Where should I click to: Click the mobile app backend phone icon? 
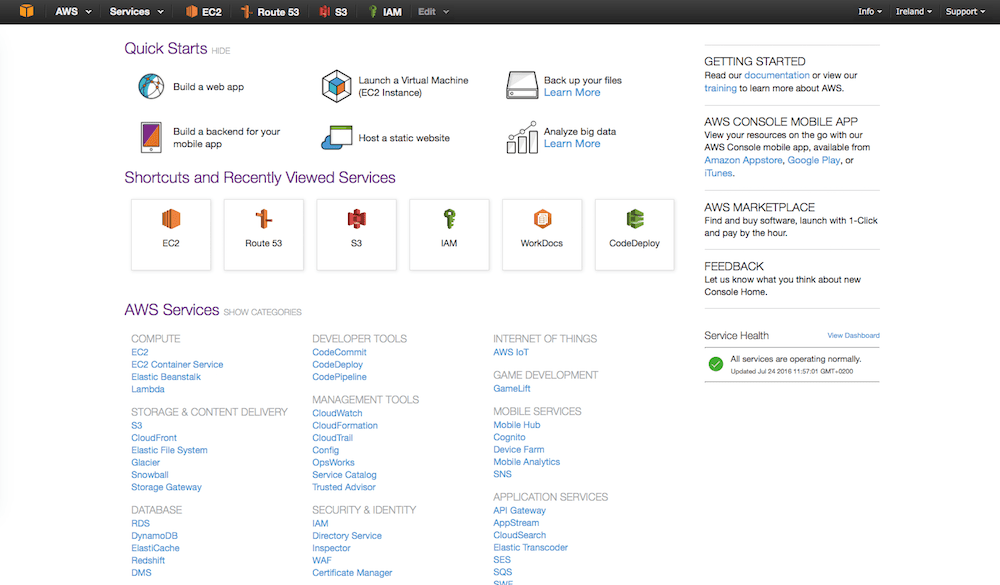coord(151,137)
